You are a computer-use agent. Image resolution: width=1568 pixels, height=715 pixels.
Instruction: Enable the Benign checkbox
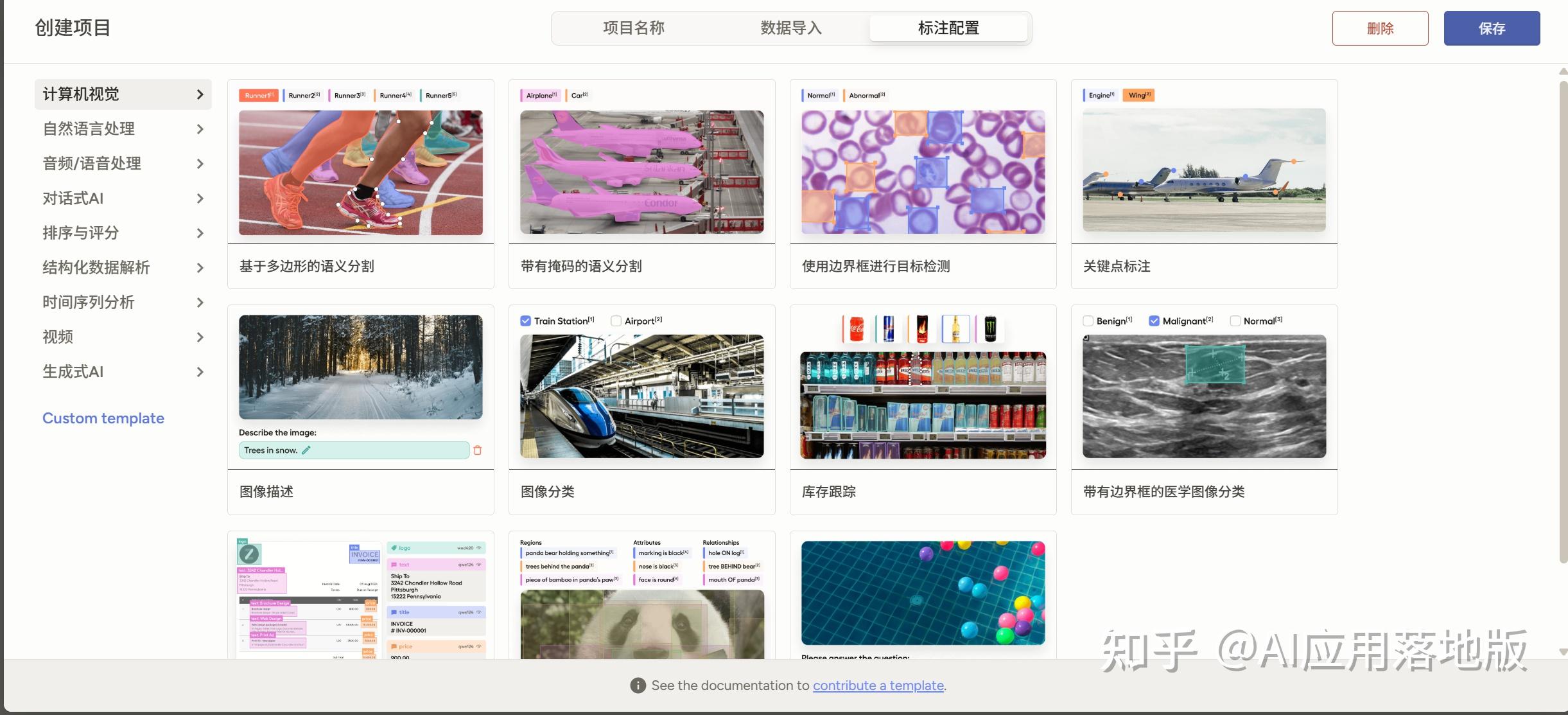[1088, 321]
